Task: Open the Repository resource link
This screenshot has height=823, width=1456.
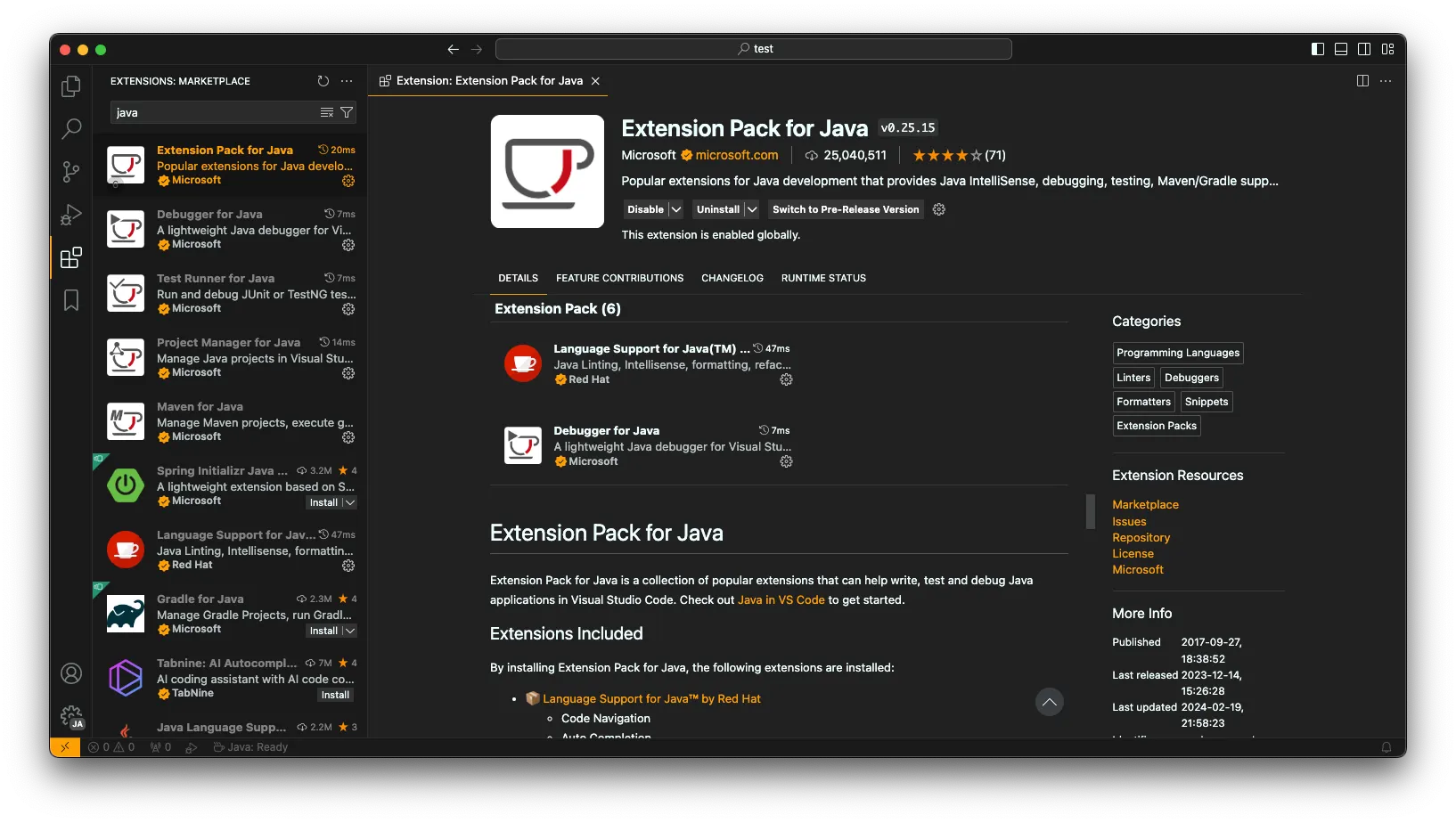Action: pos(1141,538)
